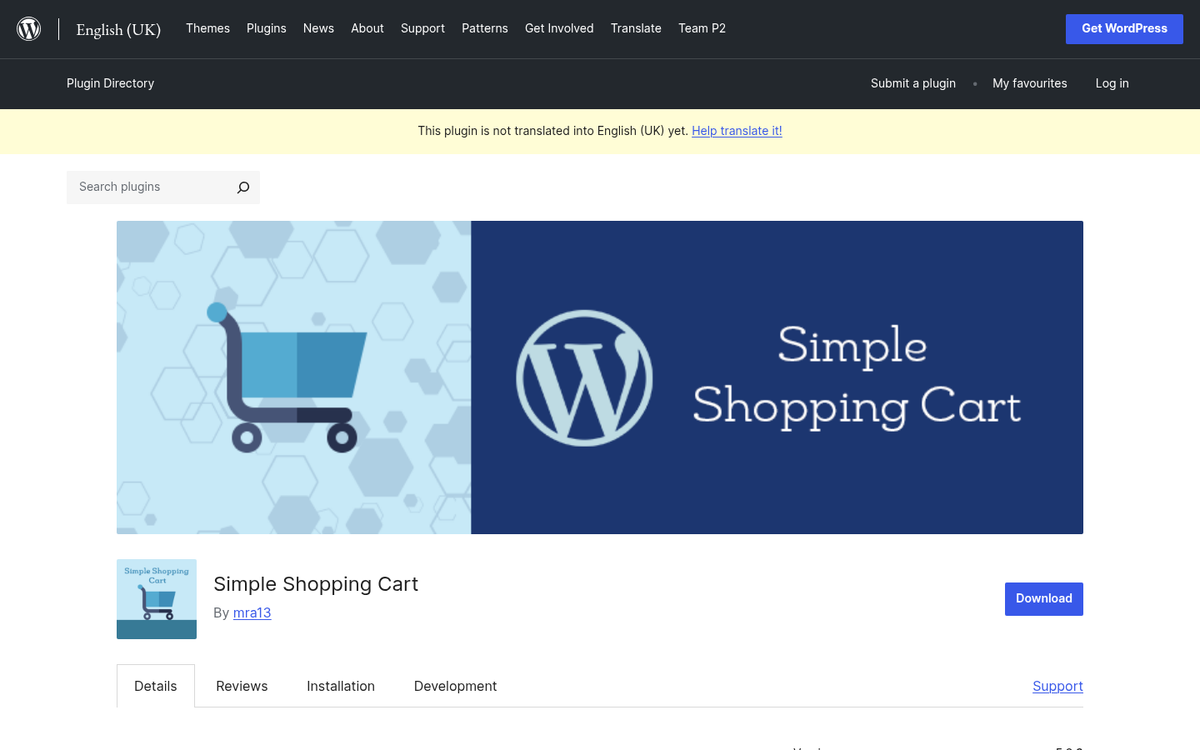Click the Get WordPress button
The width and height of the screenshot is (1200, 750).
click(x=1124, y=28)
